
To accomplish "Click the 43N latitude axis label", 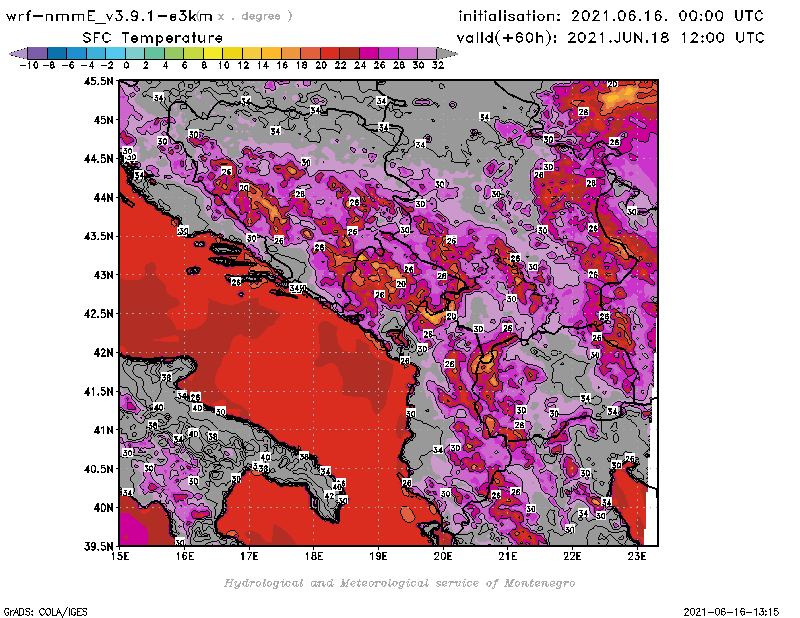I will [x=103, y=275].
